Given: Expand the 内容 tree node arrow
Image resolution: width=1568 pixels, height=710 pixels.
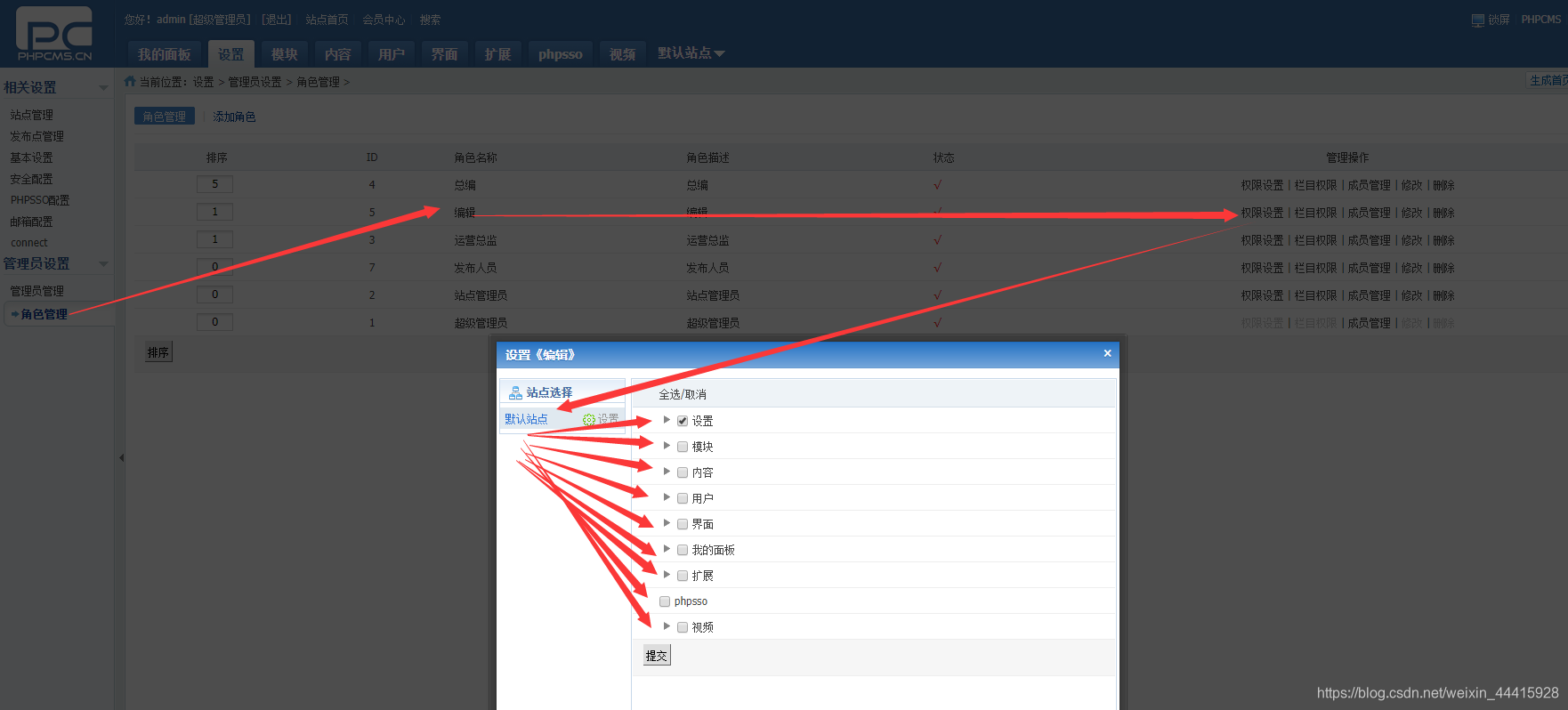Looking at the screenshot, I should pos(667,472).
